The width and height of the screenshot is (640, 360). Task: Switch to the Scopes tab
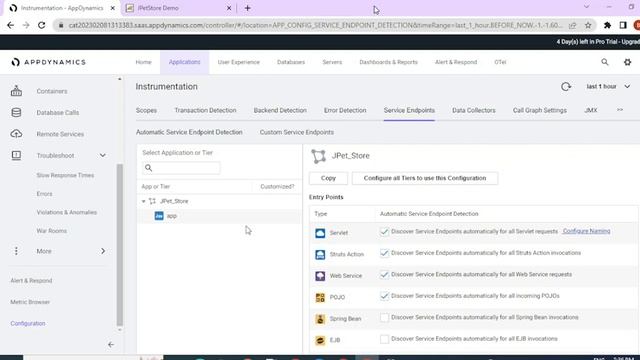click(x=147, y=110)
